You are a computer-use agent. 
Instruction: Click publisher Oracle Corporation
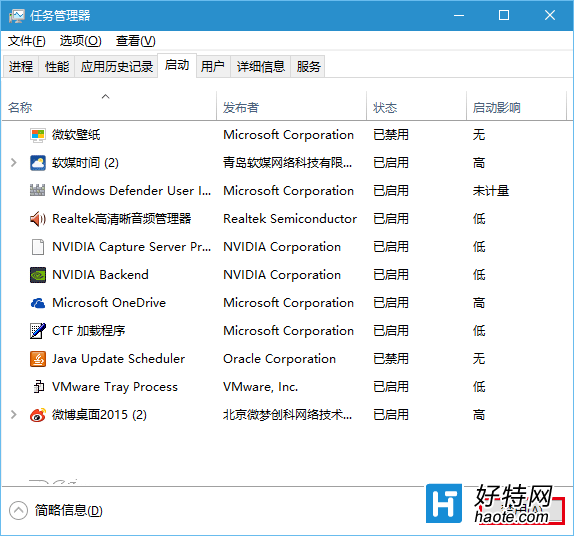[279, 359]
